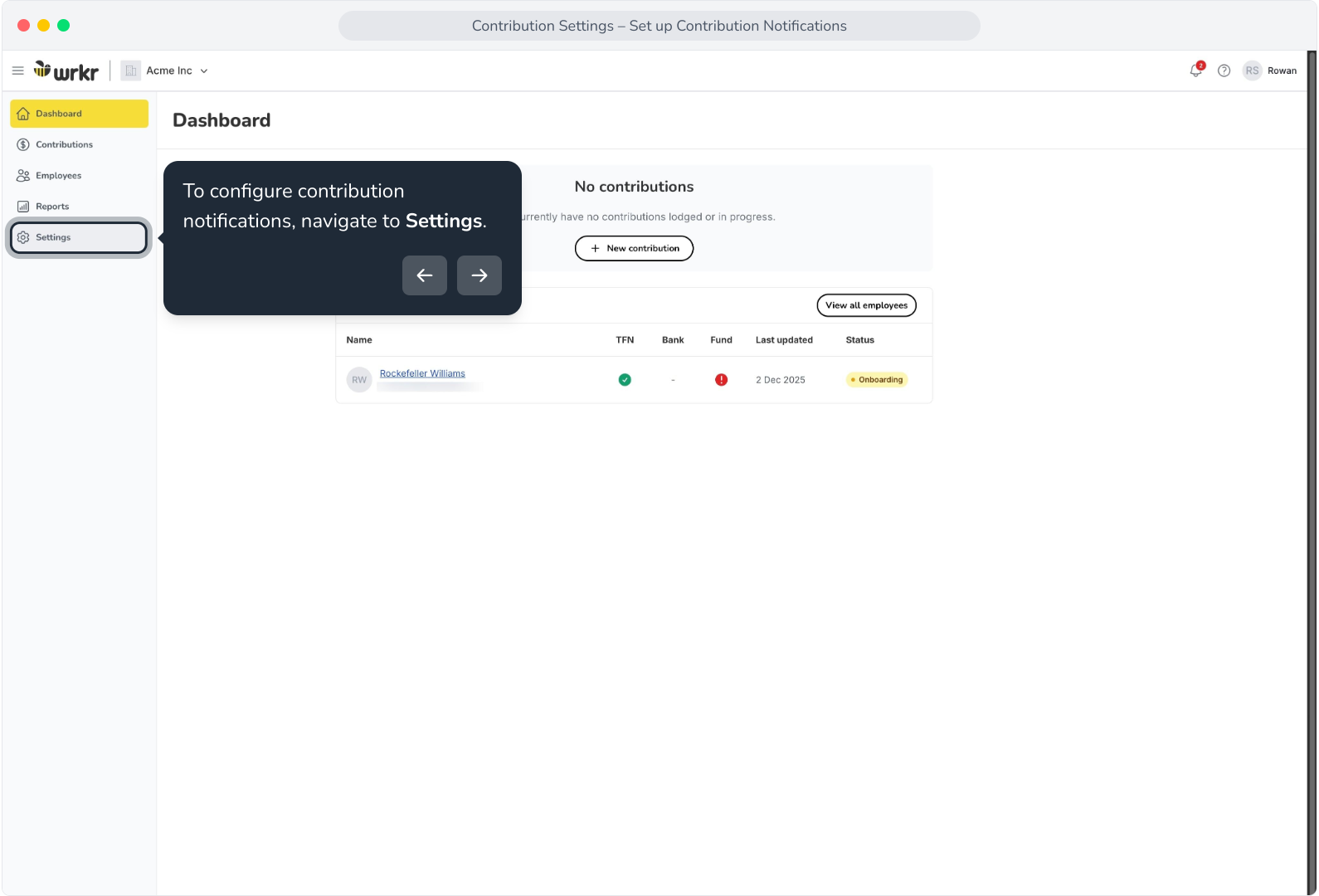Click the Last updated column header
Screen dimensions: 1319x896
click(784, 340)
